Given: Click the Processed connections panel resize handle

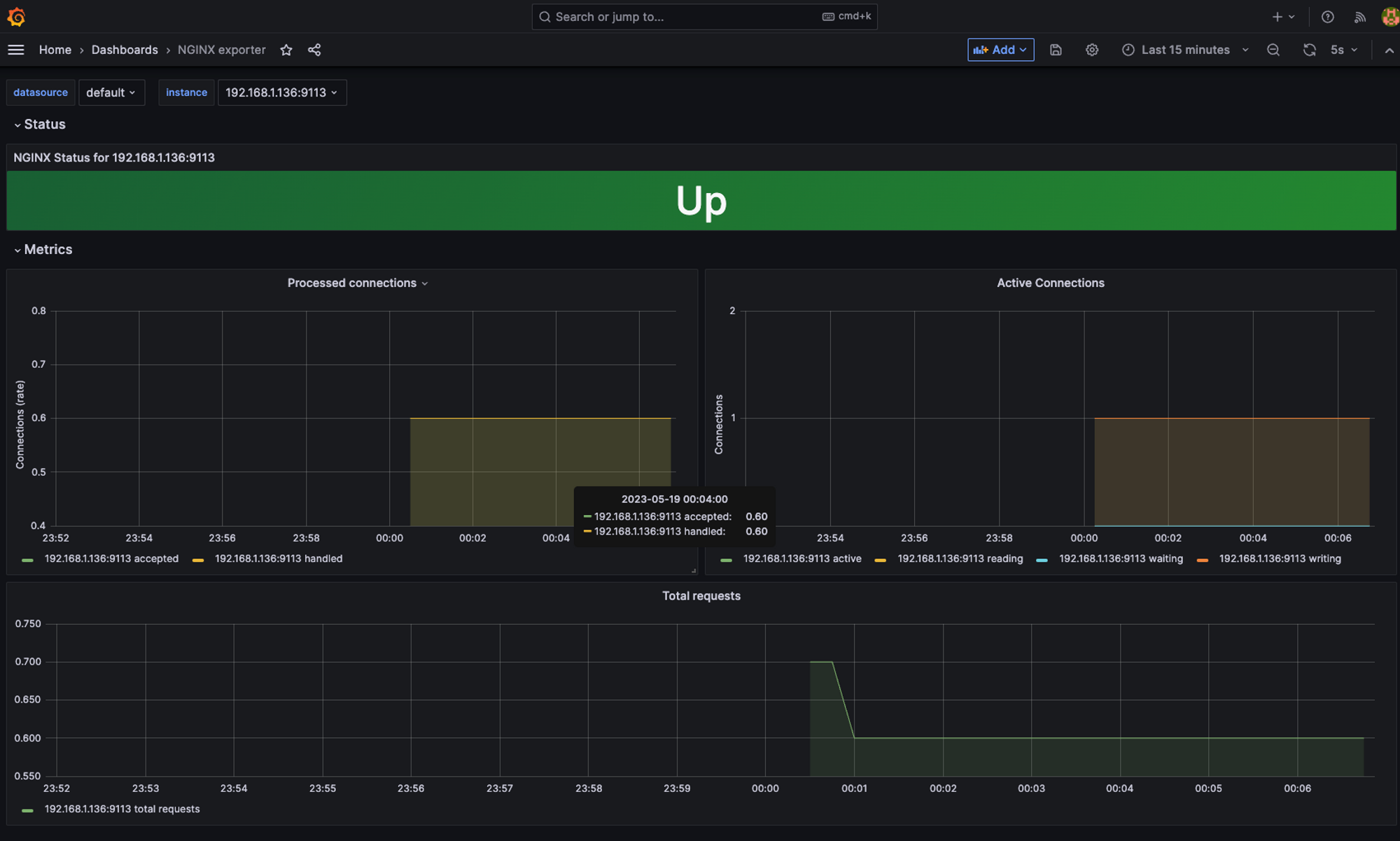Looking at the screenshot, I should [694, 571].
